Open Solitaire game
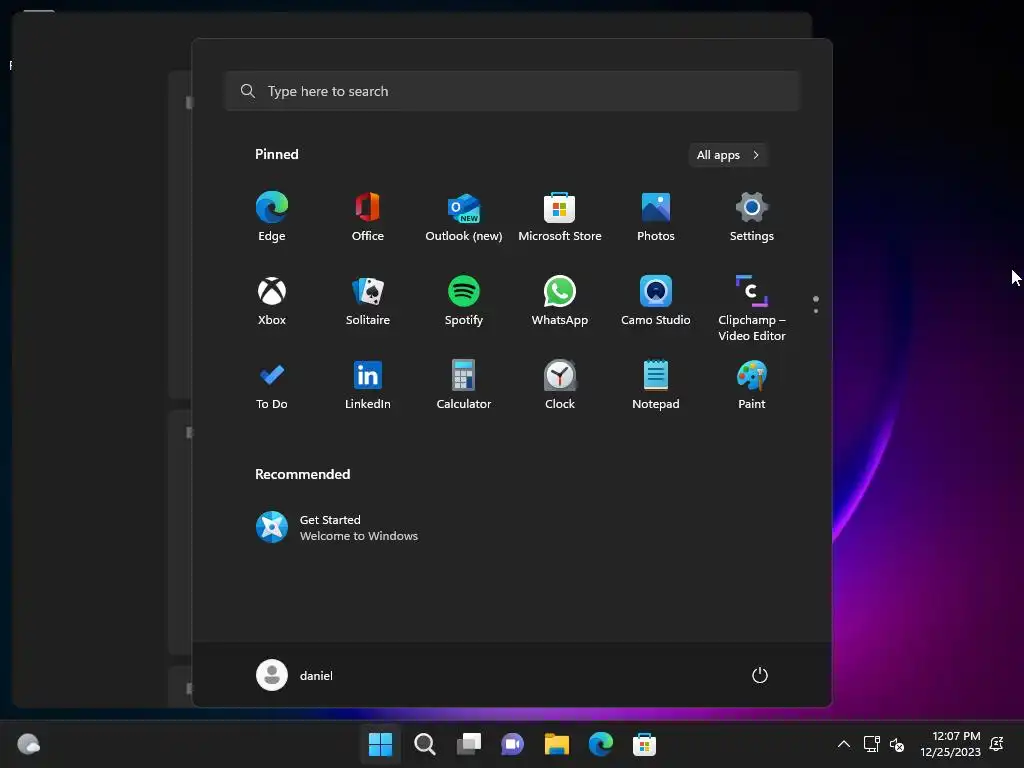The height and width of the screenshot is (768, 1024). pos(368,300)
